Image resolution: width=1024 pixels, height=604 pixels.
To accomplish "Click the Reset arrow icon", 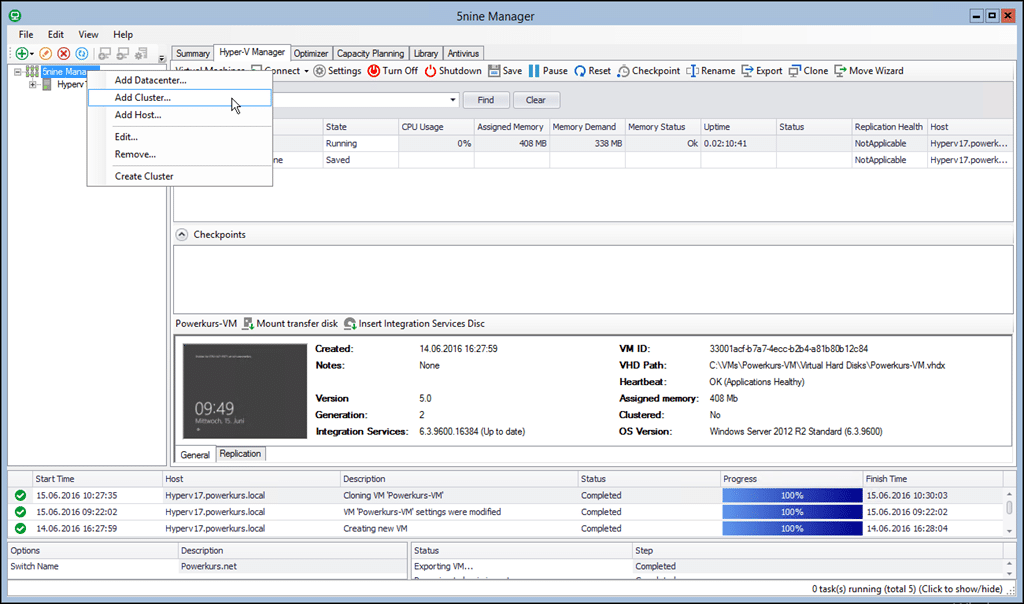I will [580, 71].
